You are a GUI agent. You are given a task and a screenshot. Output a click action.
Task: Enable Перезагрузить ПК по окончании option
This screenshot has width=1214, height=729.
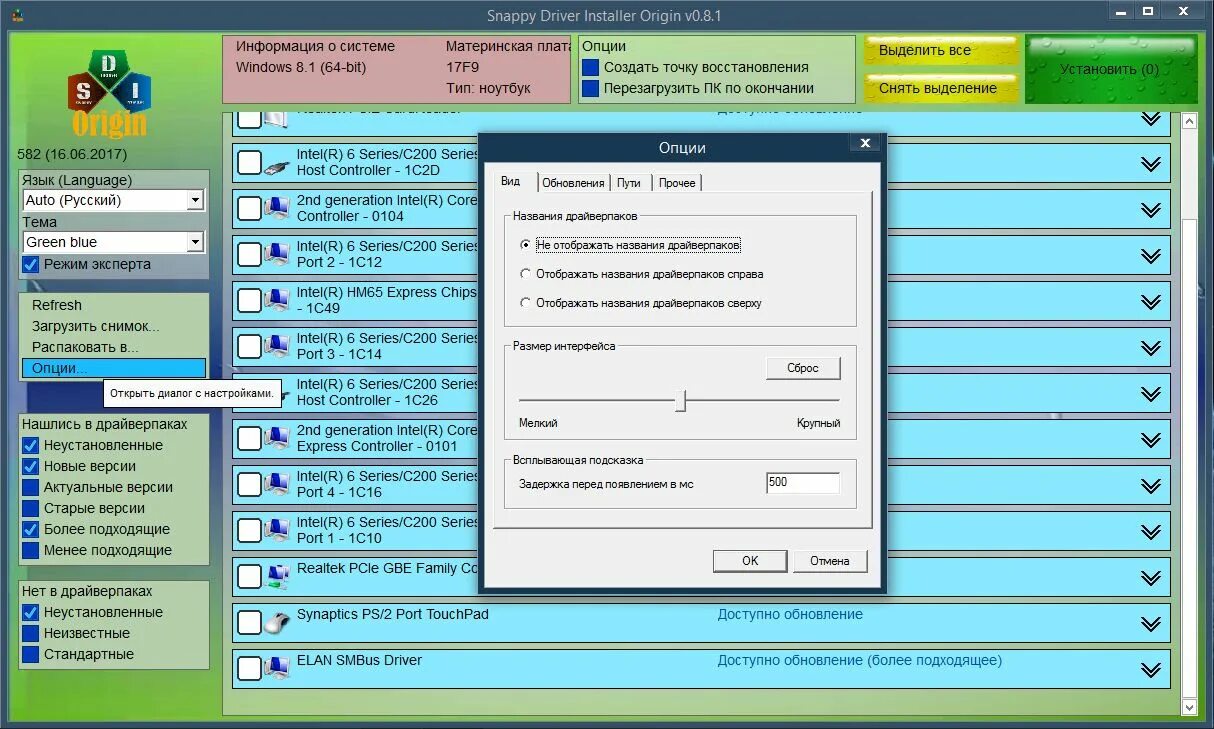591,88
